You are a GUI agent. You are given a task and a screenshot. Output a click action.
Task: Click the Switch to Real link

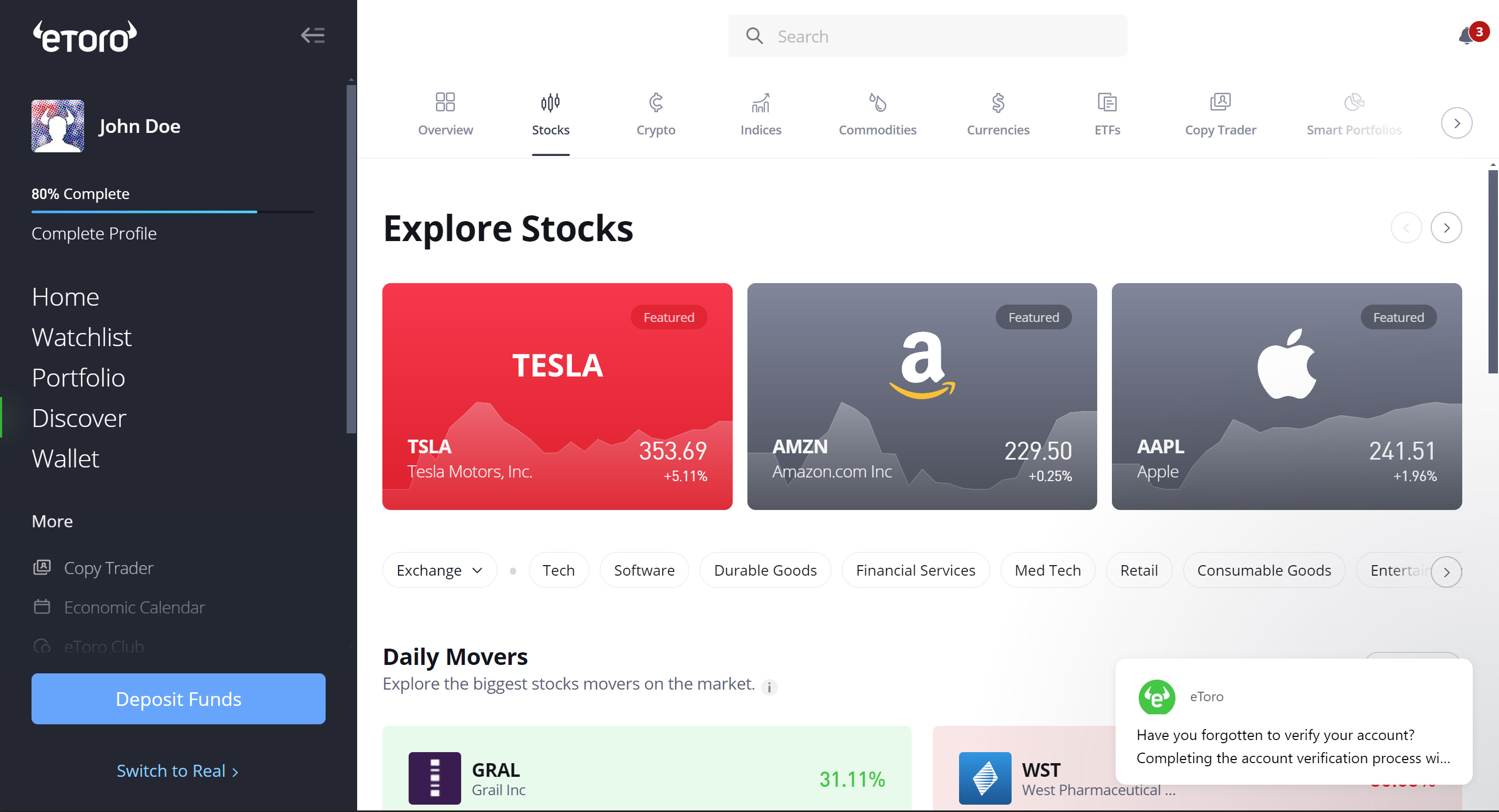(177, 771)
